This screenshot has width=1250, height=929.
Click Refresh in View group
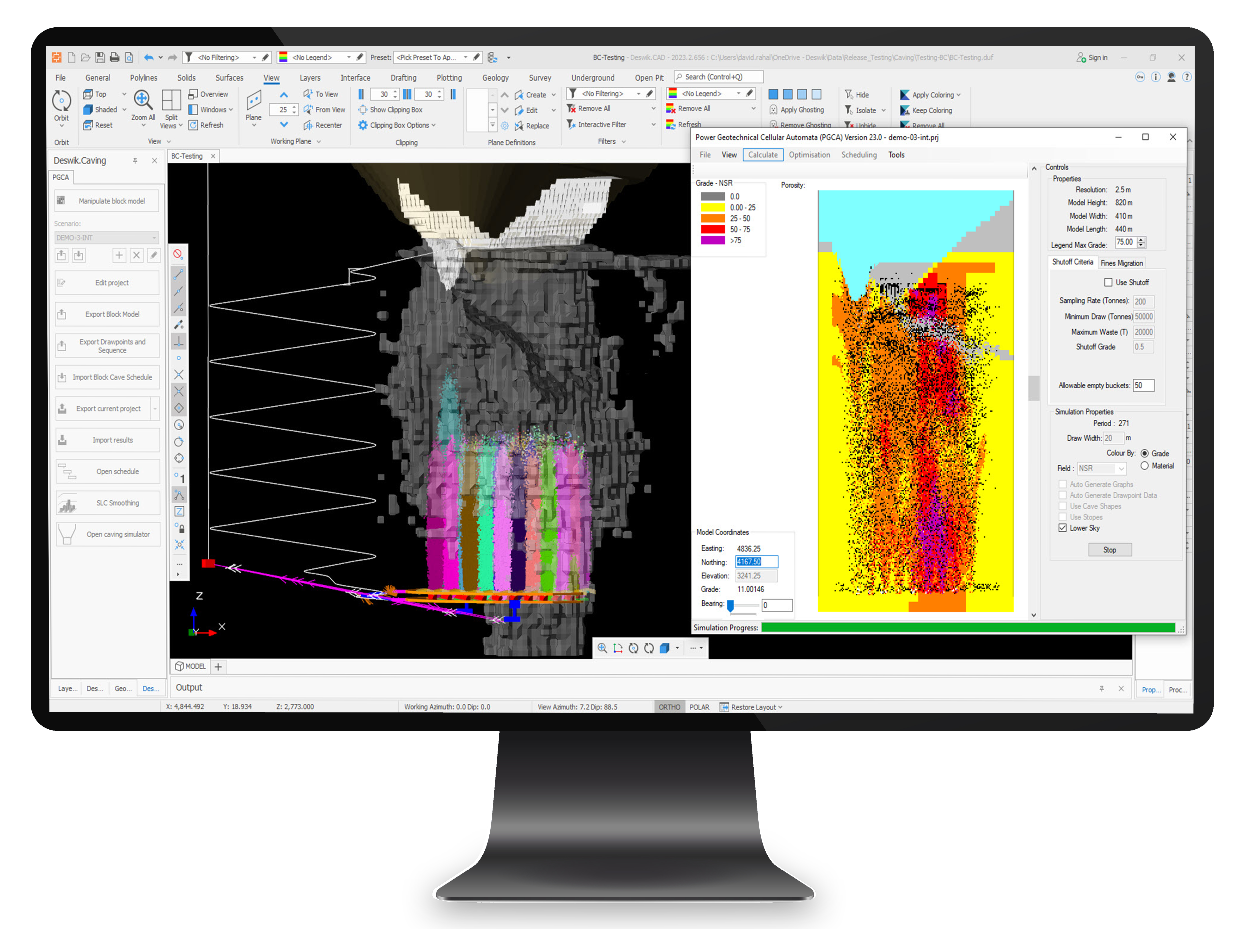tap(205, 125)
